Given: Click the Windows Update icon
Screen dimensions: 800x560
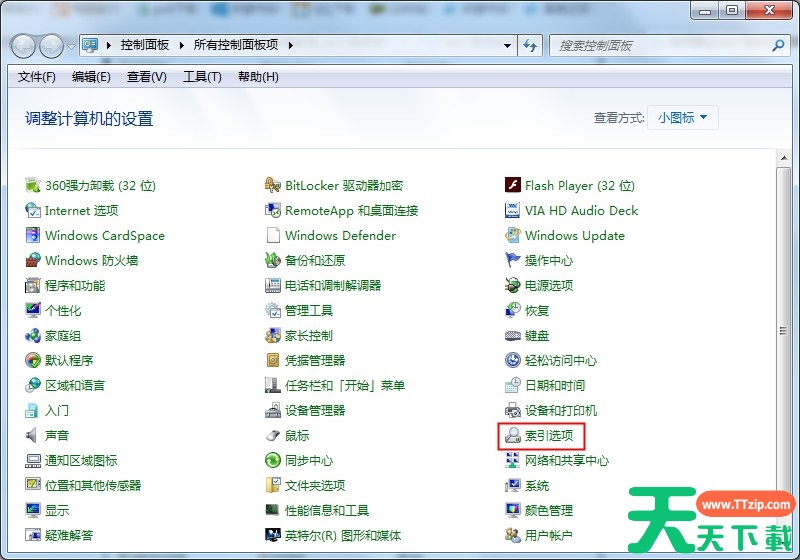Looking at the screenshot, I should coord(513,235).
